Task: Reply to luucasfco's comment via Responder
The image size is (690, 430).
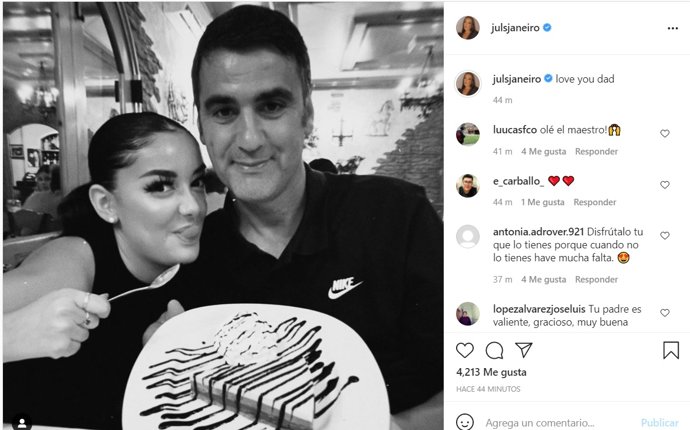Action: tap(596, 151)
